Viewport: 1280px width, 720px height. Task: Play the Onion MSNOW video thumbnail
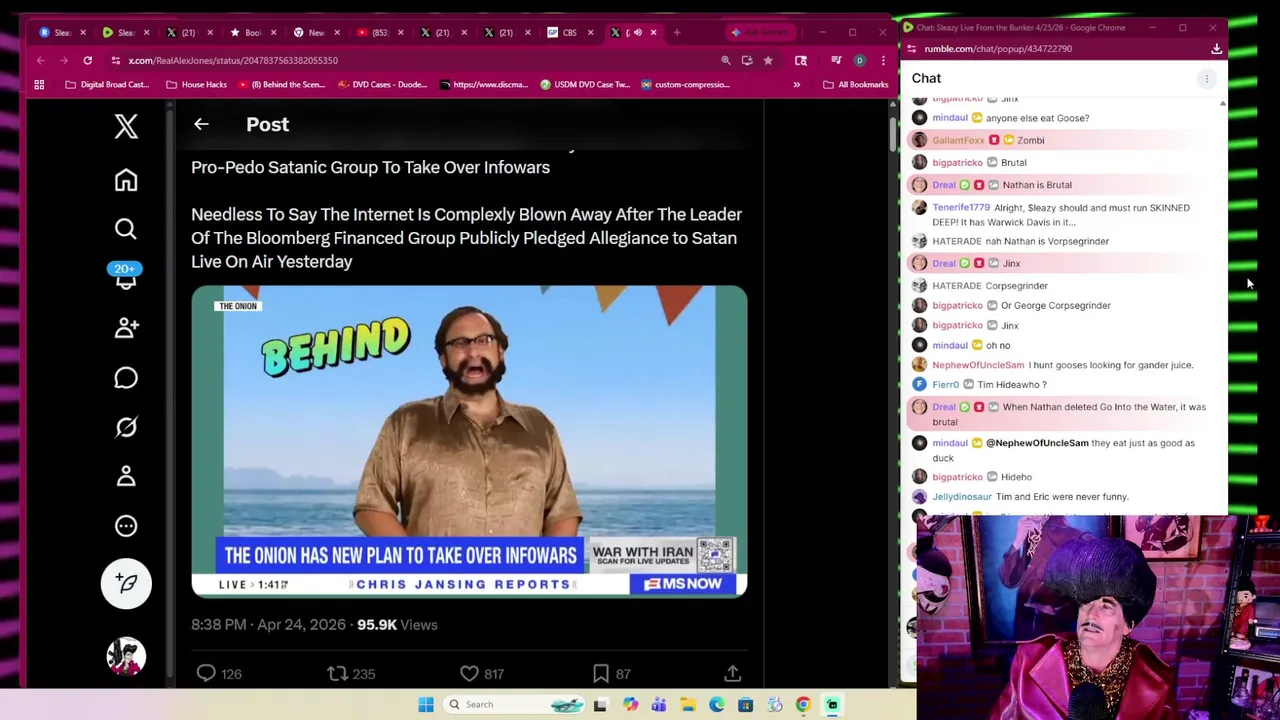click(x=469, y=441)
